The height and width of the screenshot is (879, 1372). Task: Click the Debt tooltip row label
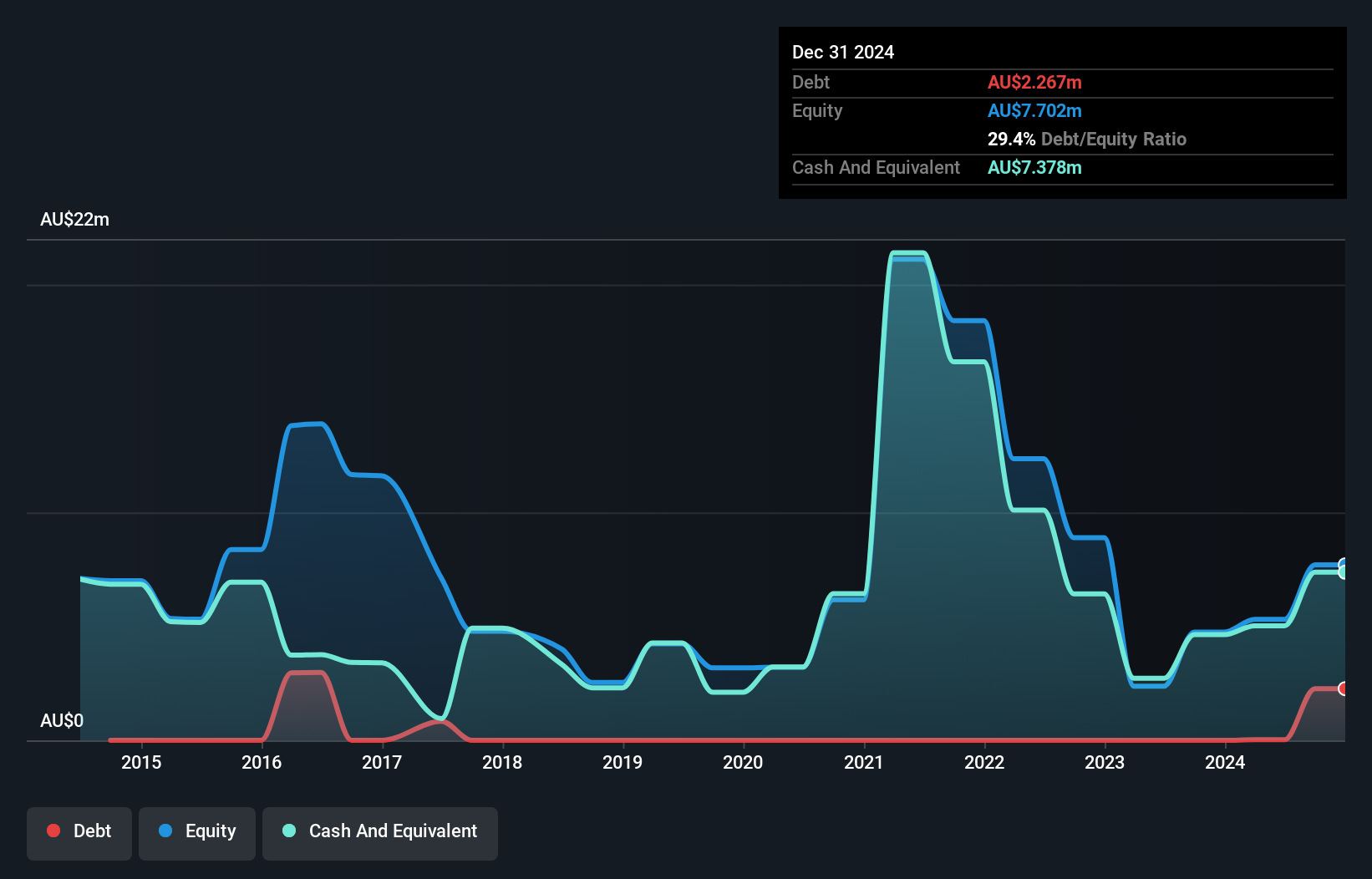pyautogui.click(x=810, y=82)
